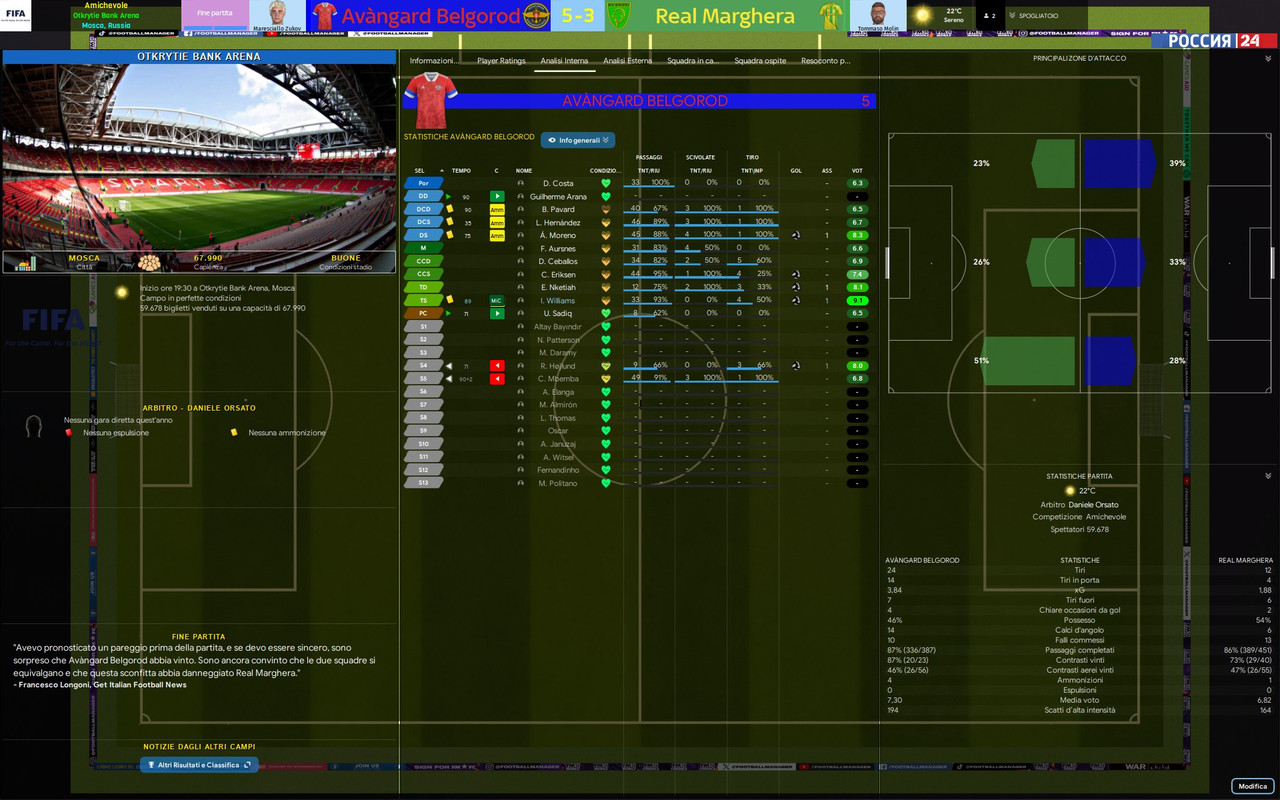Click the yellow card icon in B. Pavard's row
Screen dimensions: 1280x800
450,209
